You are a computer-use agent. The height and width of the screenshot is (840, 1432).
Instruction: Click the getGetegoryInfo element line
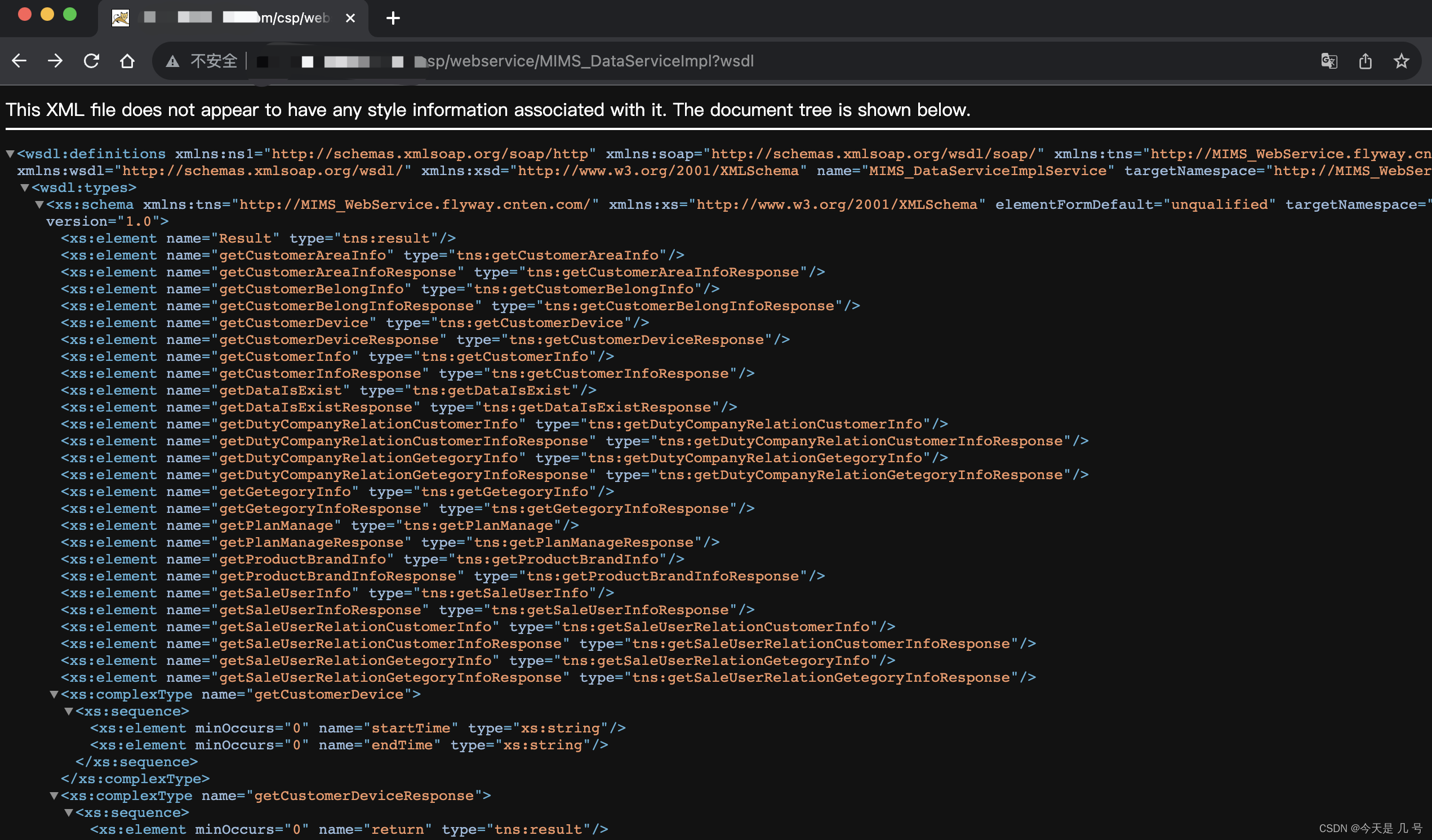tap(337, 492)
